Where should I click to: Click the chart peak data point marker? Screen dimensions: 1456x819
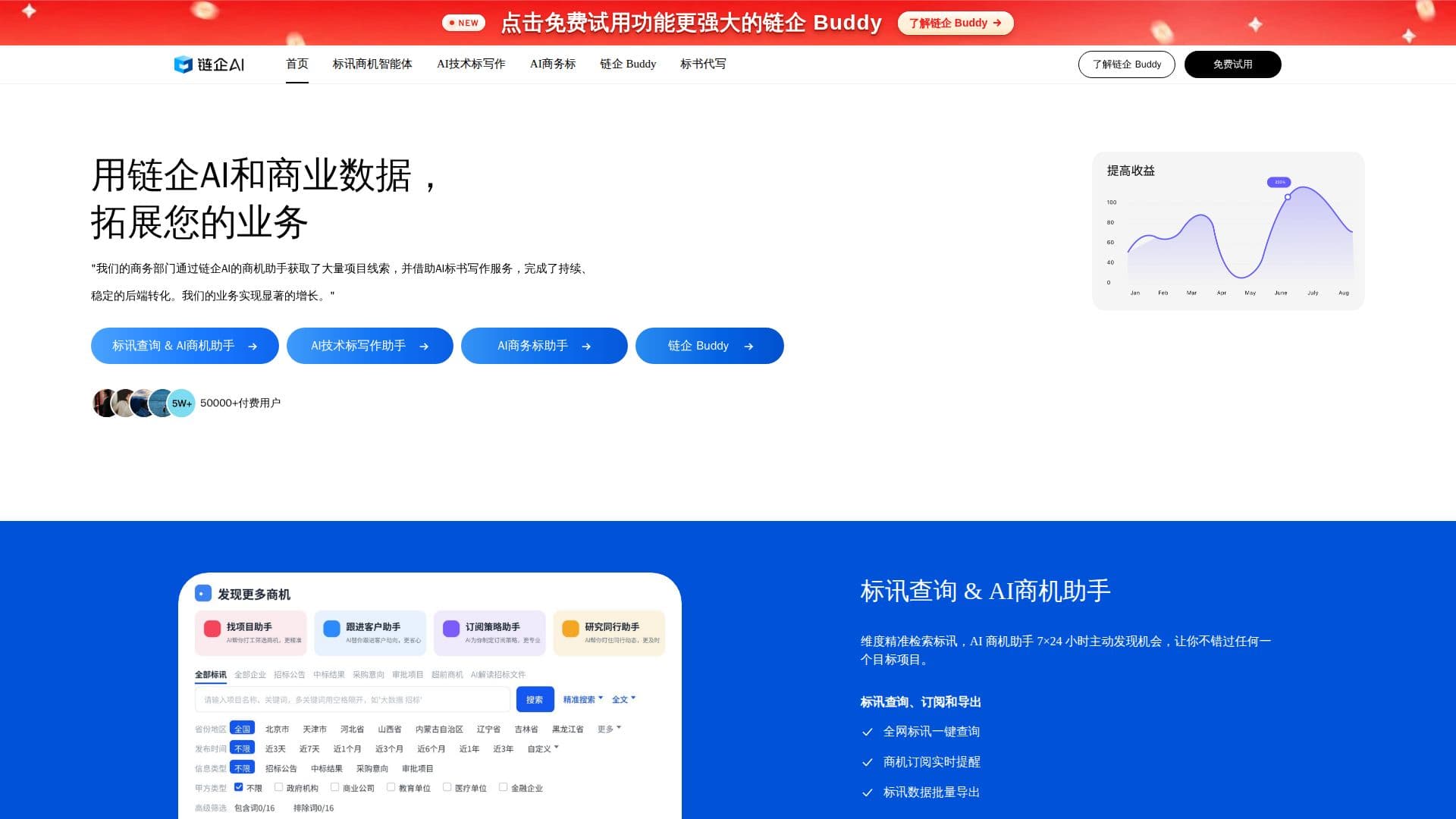coord(1288,197)
